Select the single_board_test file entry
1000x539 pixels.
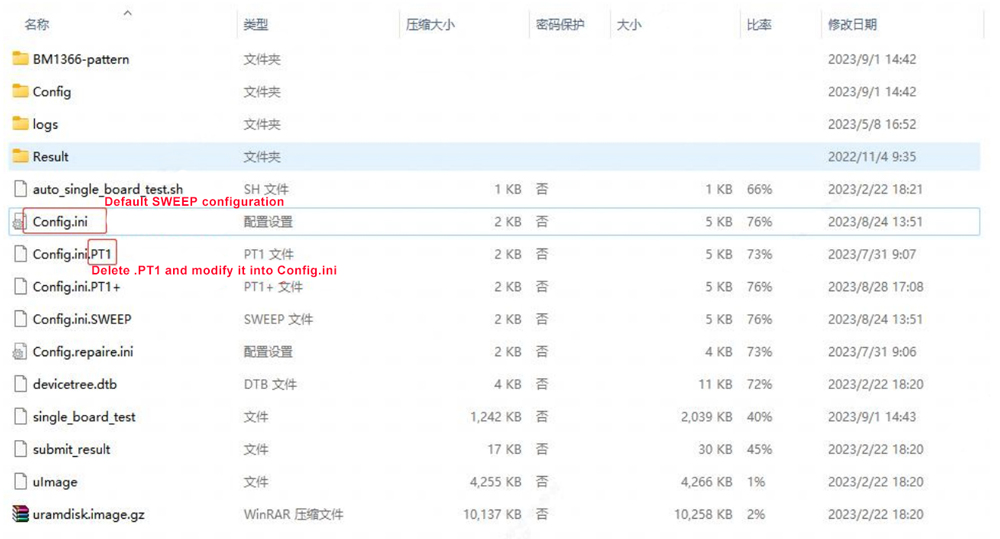click(84, 417)
